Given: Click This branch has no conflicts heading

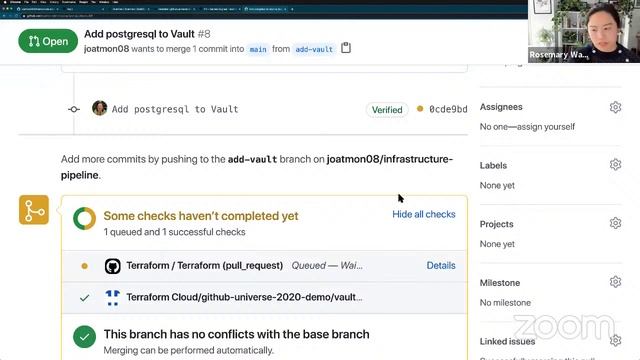Looking at the screenshot, I should (236, 334).
